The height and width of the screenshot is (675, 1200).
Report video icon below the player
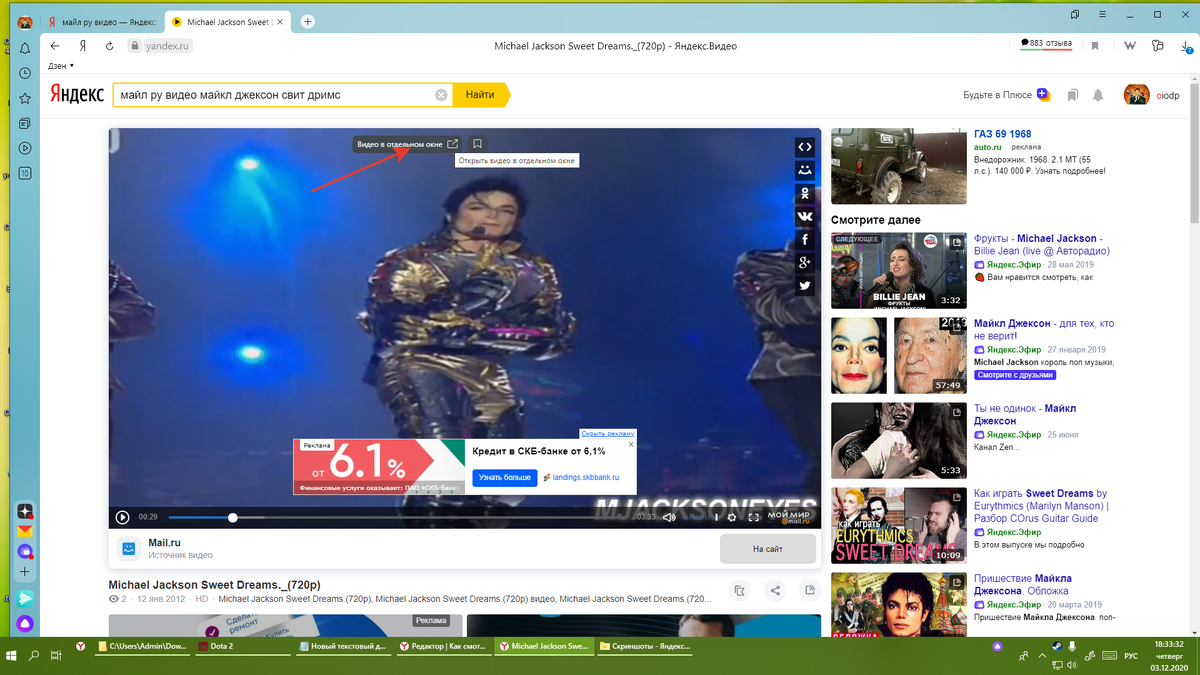pos(810,590)
